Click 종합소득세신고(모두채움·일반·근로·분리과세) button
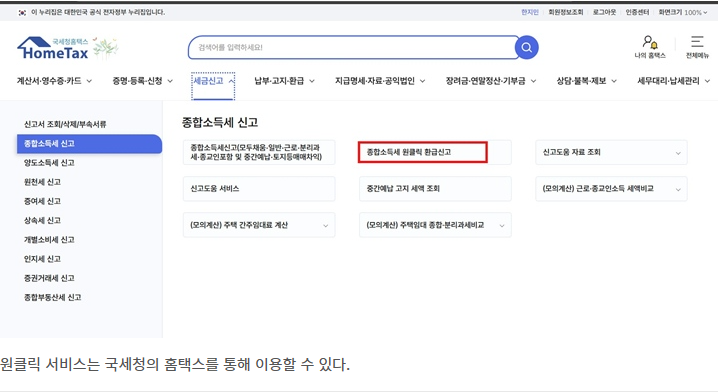Viewport: 718px width, 392px height. click(x=259, y=152)
